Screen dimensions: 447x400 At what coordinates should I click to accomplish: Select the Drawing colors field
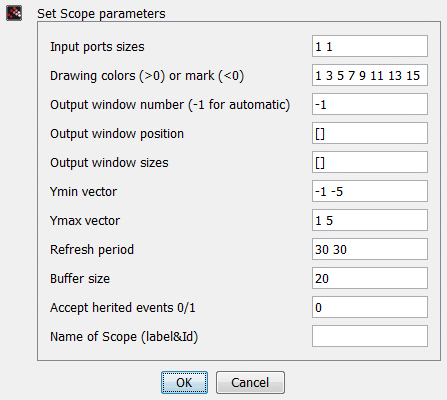tap(370, 75)
